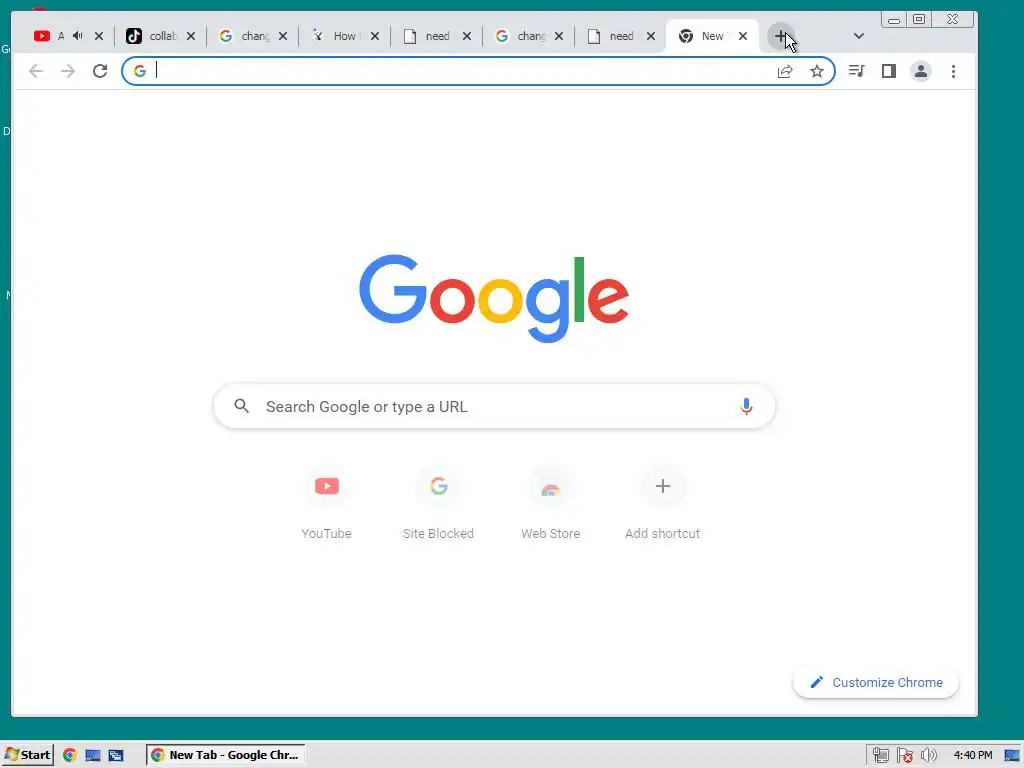This screenshot has width=1024, height=768.
Task: Open Customize Chrome button
Action: (876, 682)
